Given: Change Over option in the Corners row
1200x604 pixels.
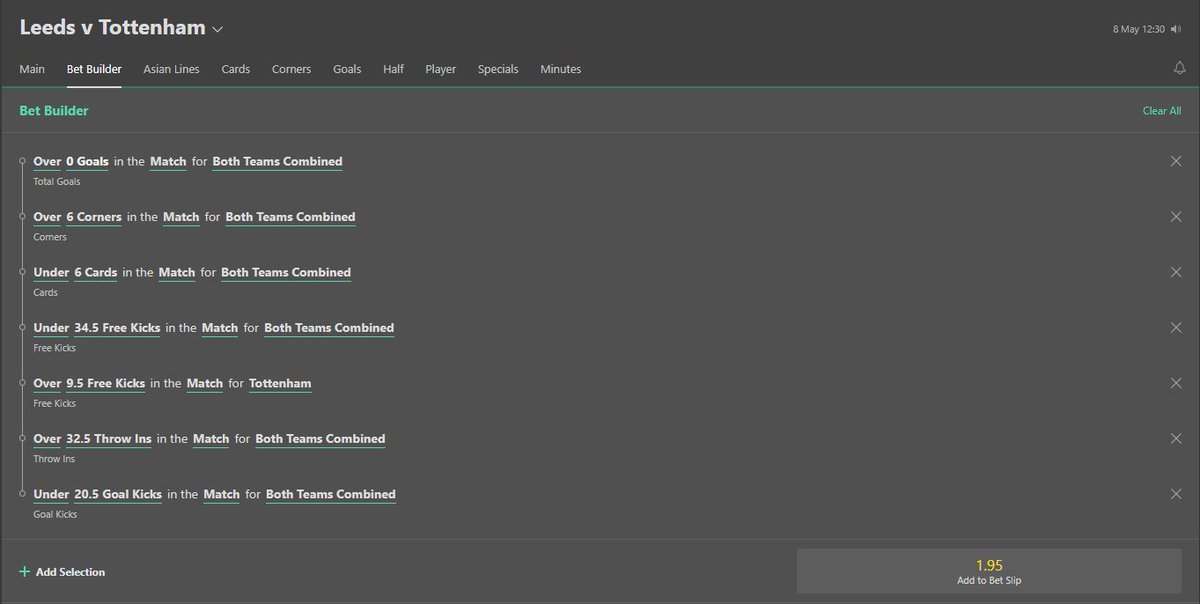Looking at the screenshot, I should pos(47,217).
